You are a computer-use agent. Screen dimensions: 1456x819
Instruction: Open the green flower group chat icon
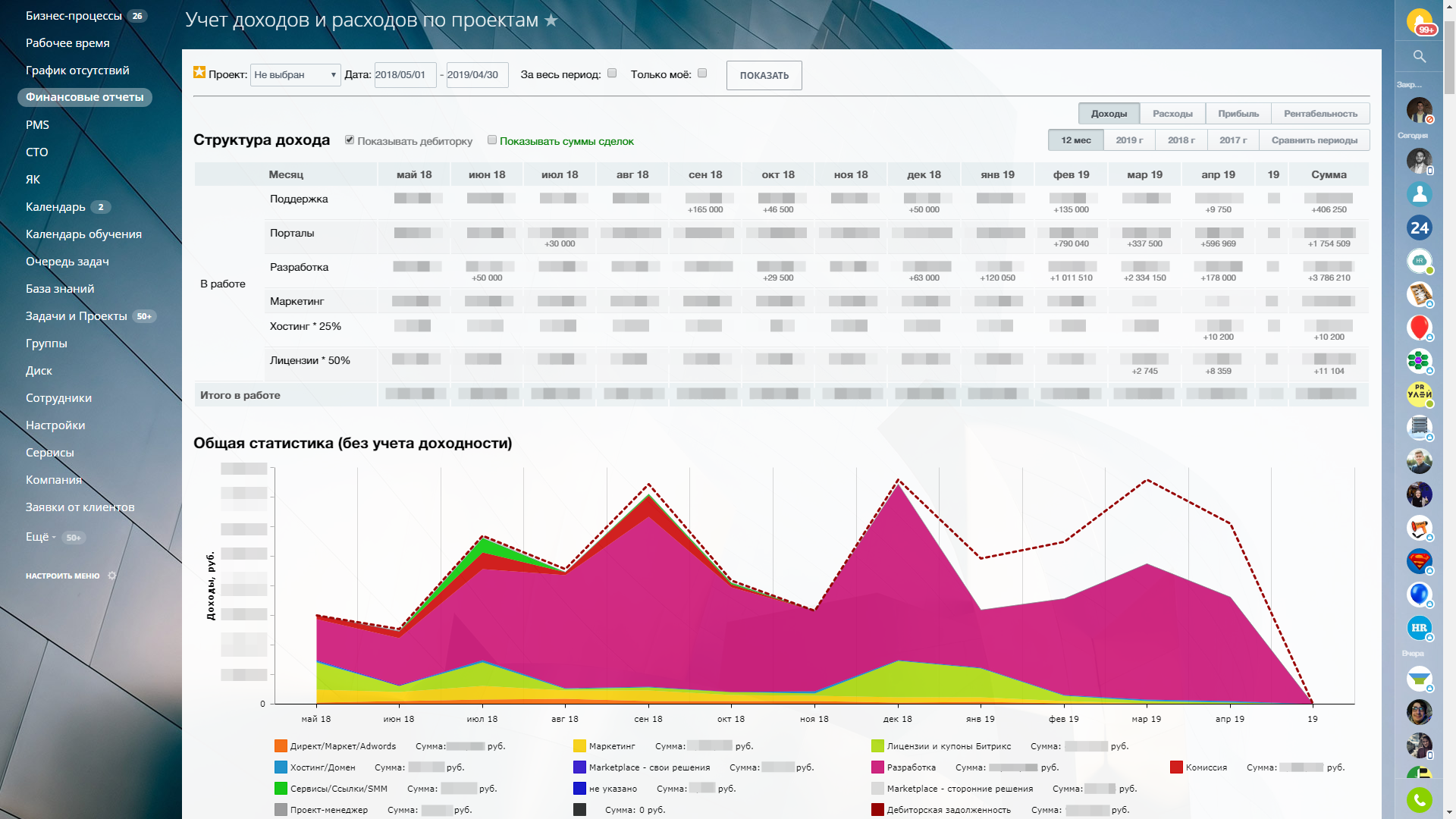tap(1419, 361)
